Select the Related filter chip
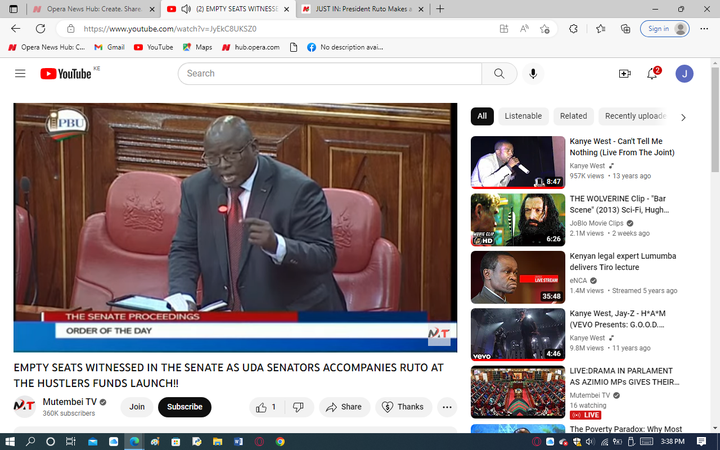 [573, 116]
